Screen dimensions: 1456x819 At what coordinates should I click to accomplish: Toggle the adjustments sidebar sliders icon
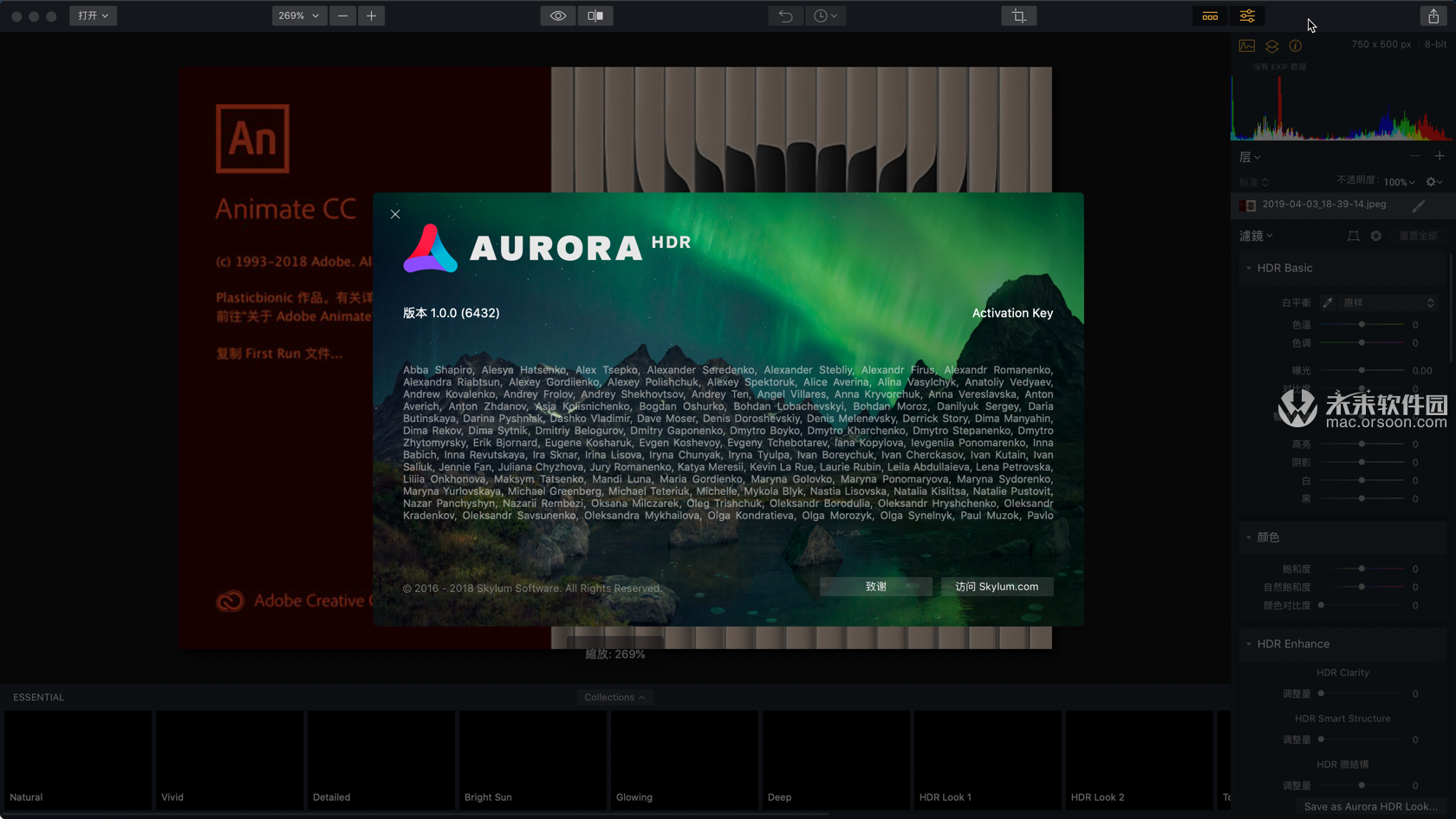[x=1247, y=16]
